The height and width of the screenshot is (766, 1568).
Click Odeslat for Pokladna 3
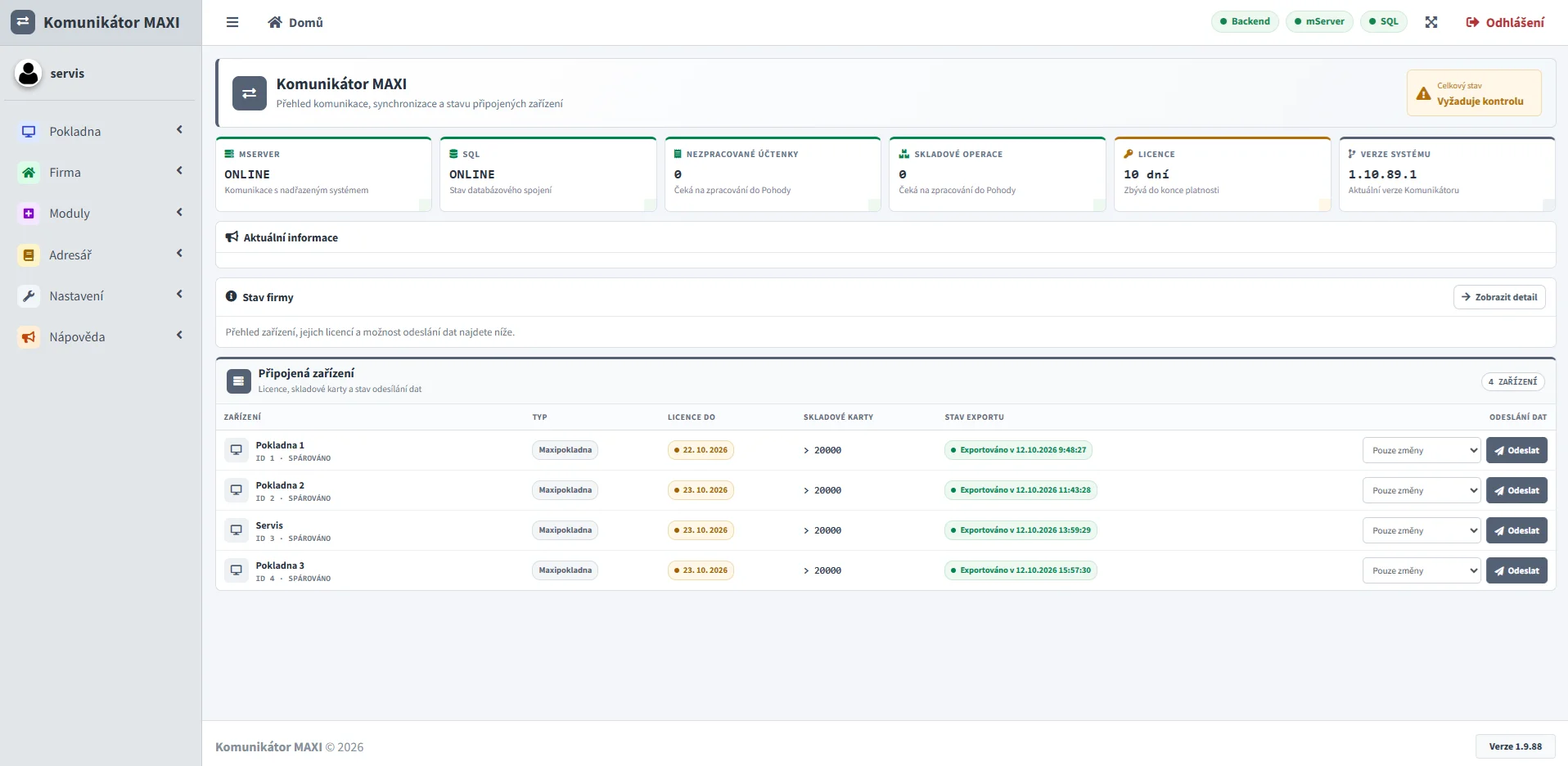(1516, 570)
